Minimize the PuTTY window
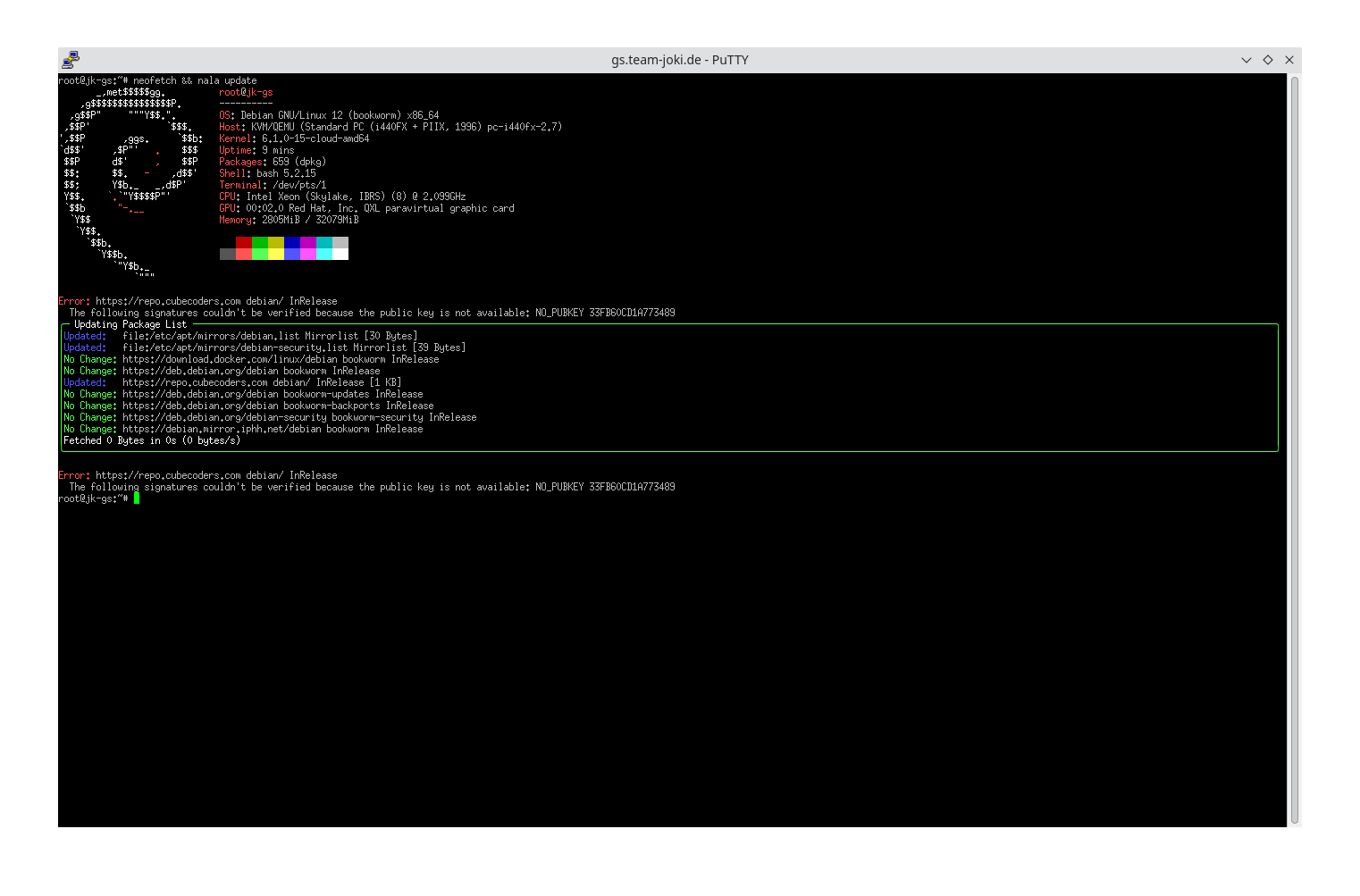The height and width of the screenshot is (896, 1360). click(1247, 60)
